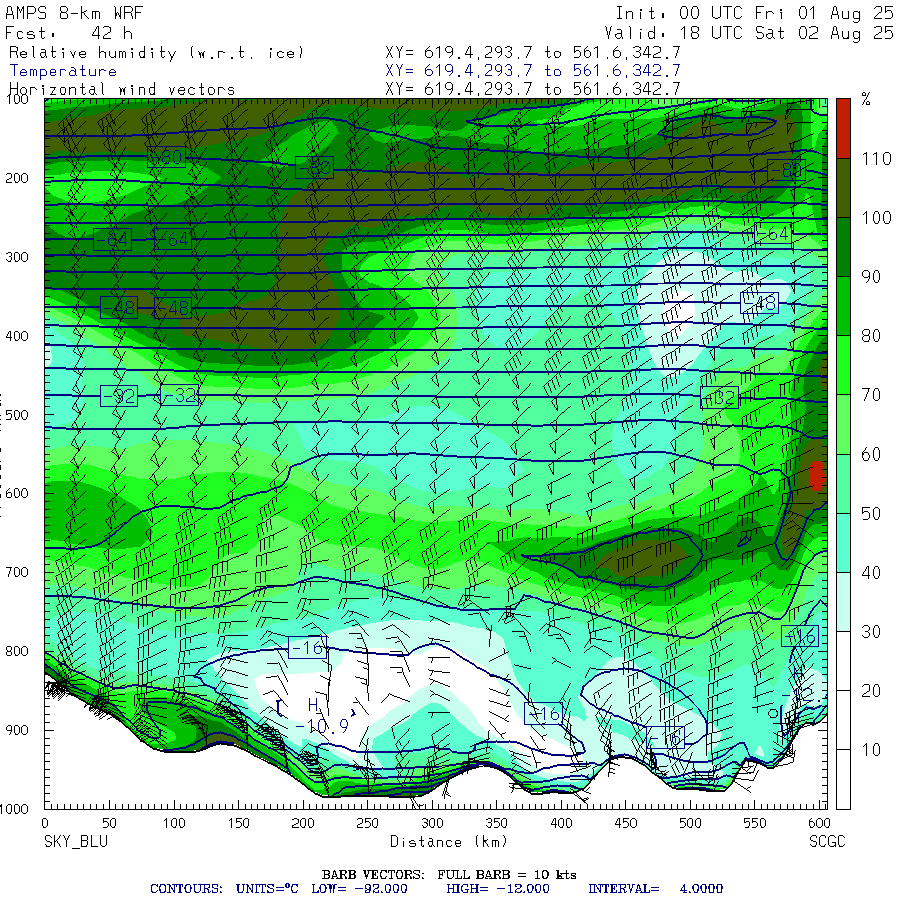Select the blue 'Temperature' legend label
900x900 pixels.
tap(63, 71)
